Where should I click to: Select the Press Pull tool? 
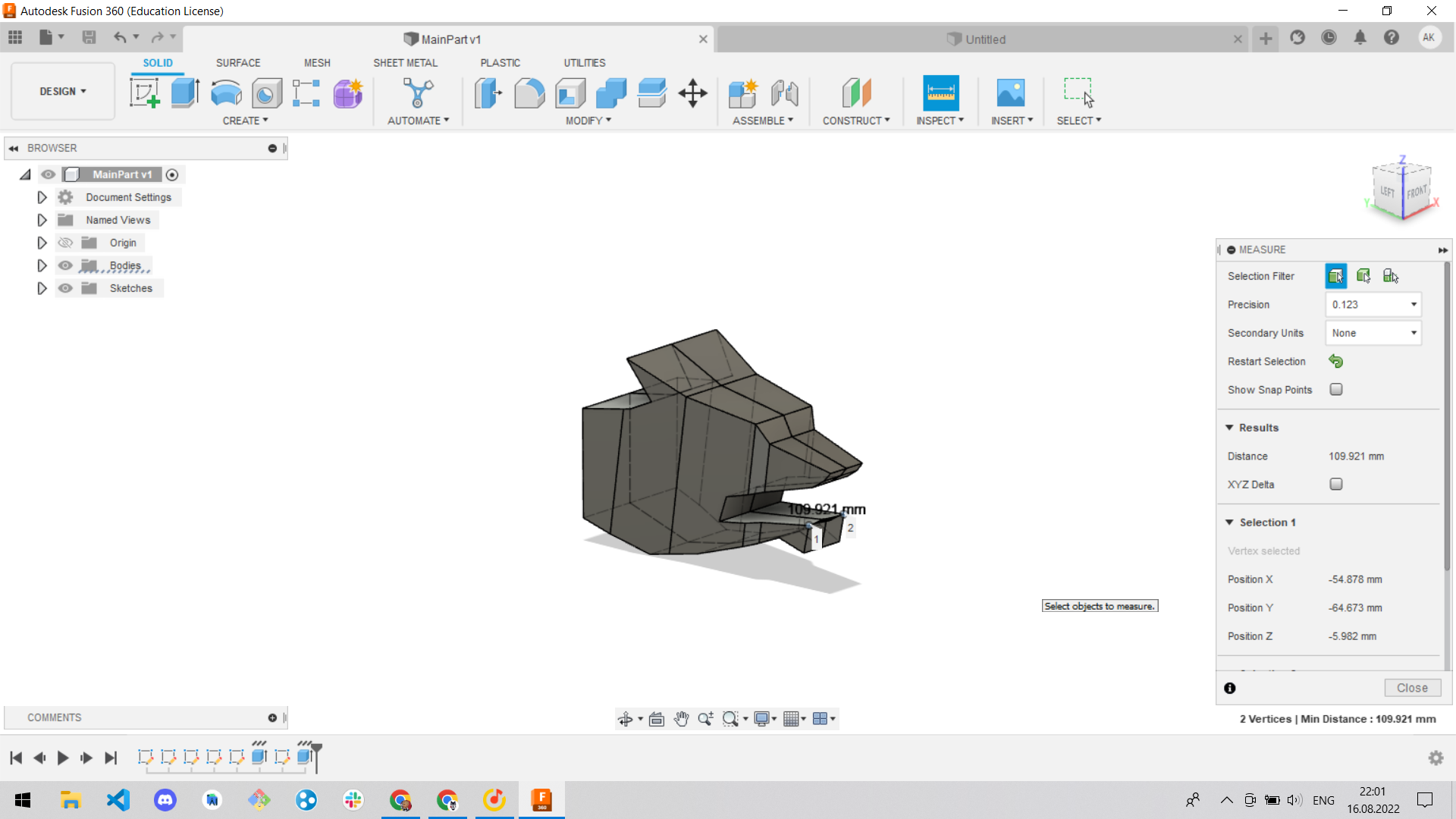coord(488,93)
